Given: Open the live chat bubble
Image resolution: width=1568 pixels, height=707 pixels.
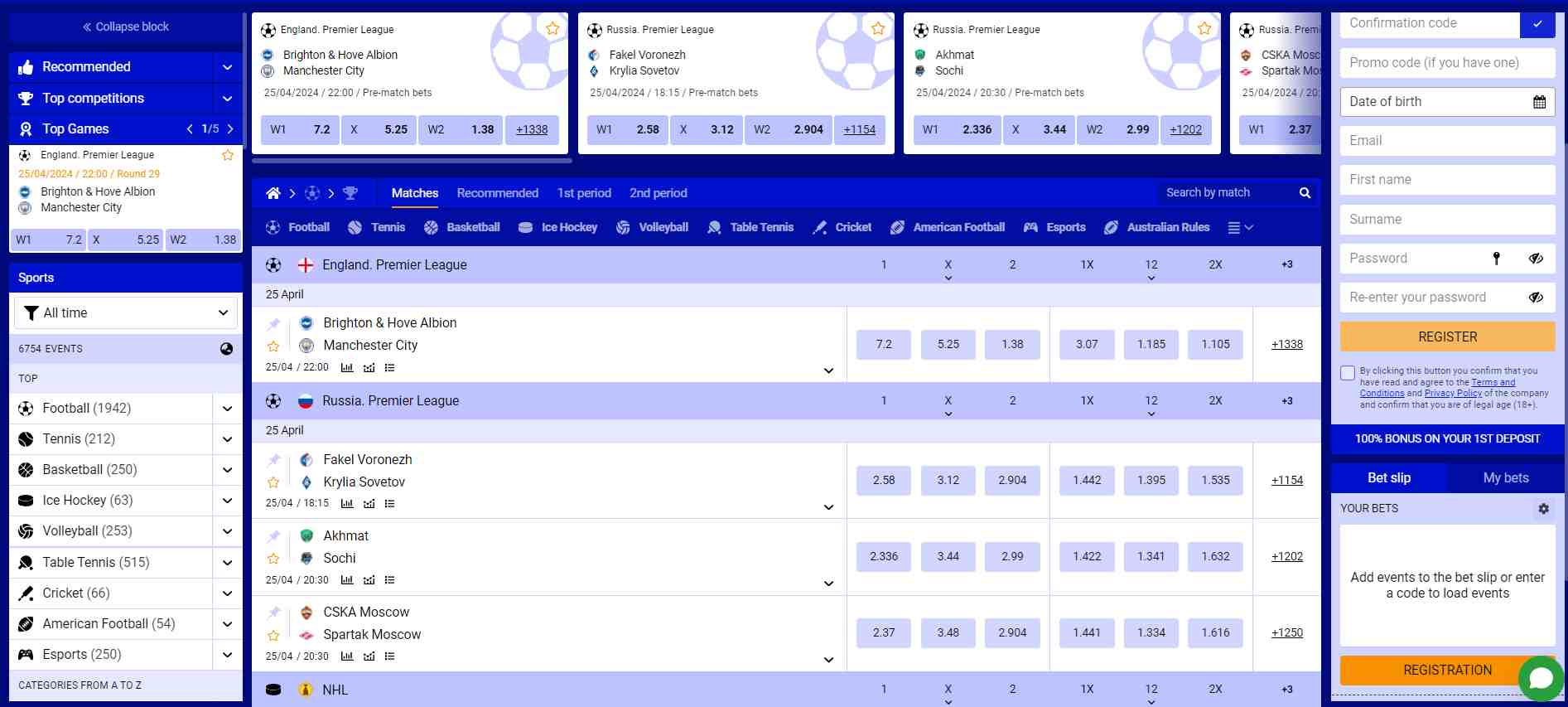Looking at the screenshot, I should pos(1541,678).
